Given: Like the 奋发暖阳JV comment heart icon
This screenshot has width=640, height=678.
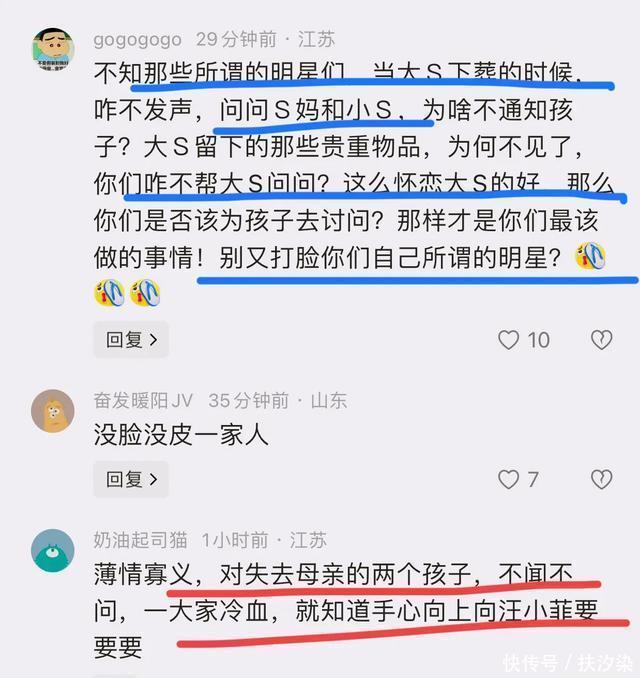Looking at the screenshot, I should 509,480.
